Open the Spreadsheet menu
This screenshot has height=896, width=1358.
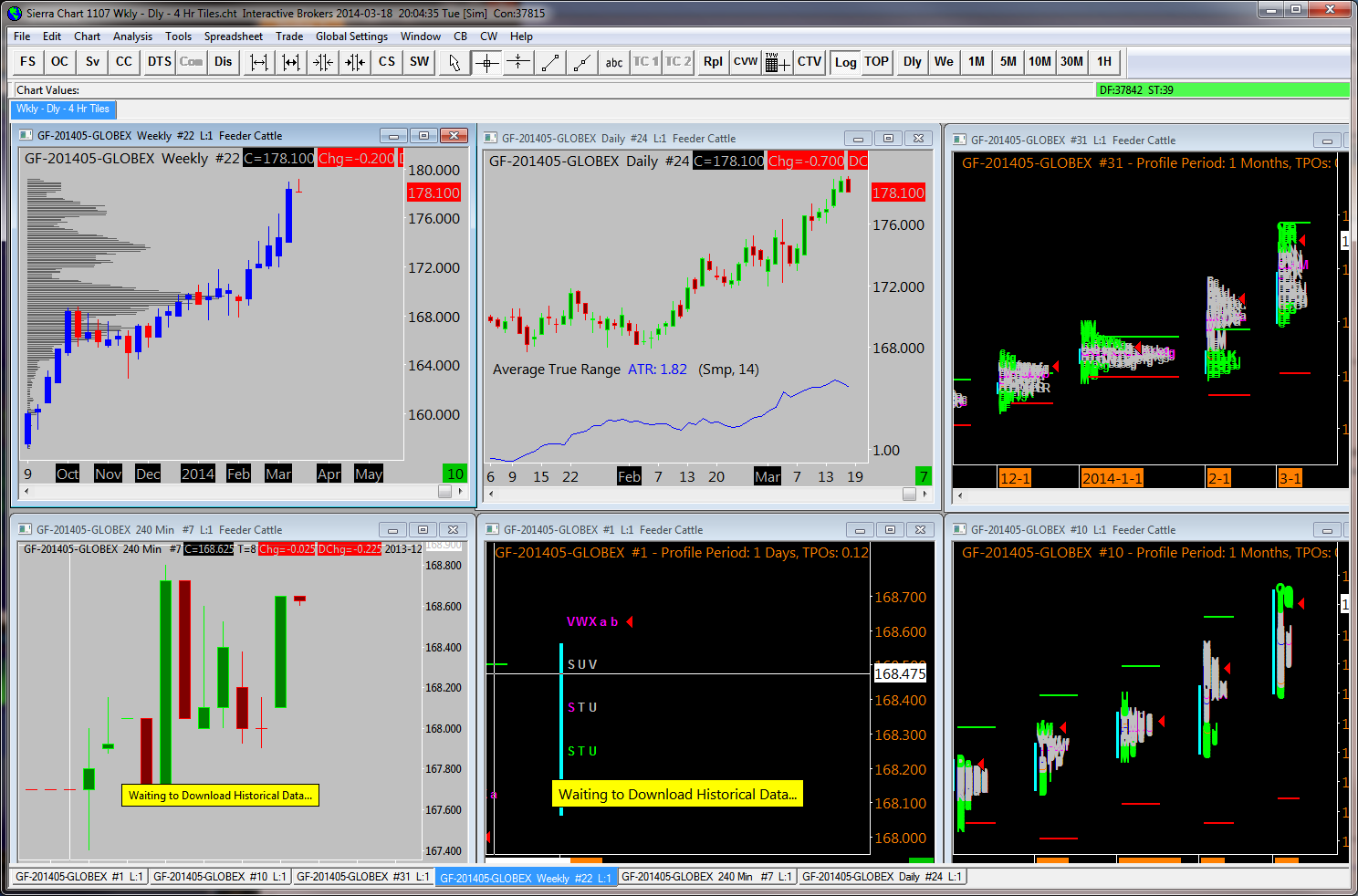tap(234, 36)
